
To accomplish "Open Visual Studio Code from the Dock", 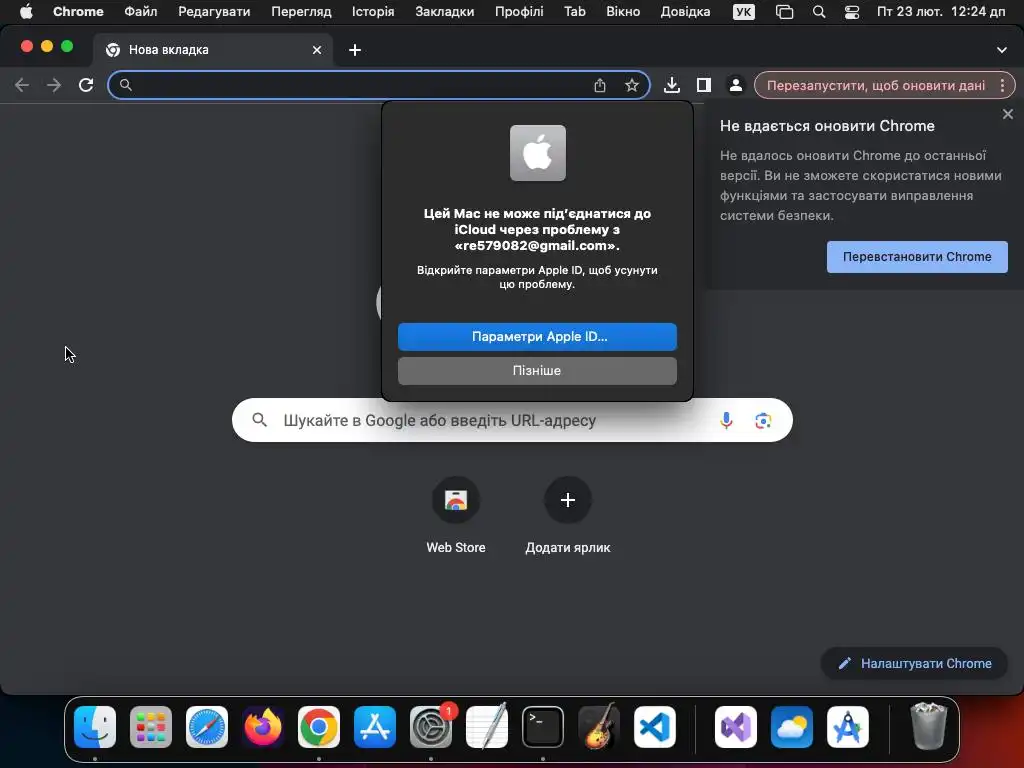I will click(654, 727).
